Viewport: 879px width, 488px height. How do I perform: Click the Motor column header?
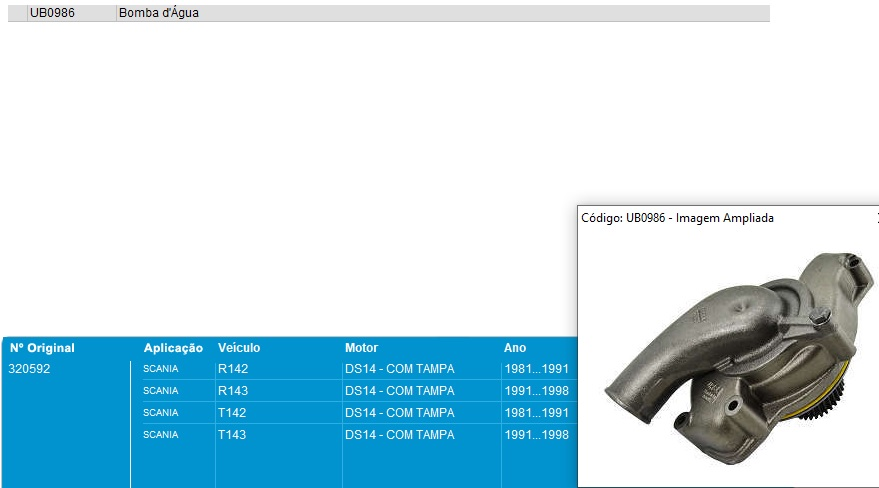tap(361, 348)
